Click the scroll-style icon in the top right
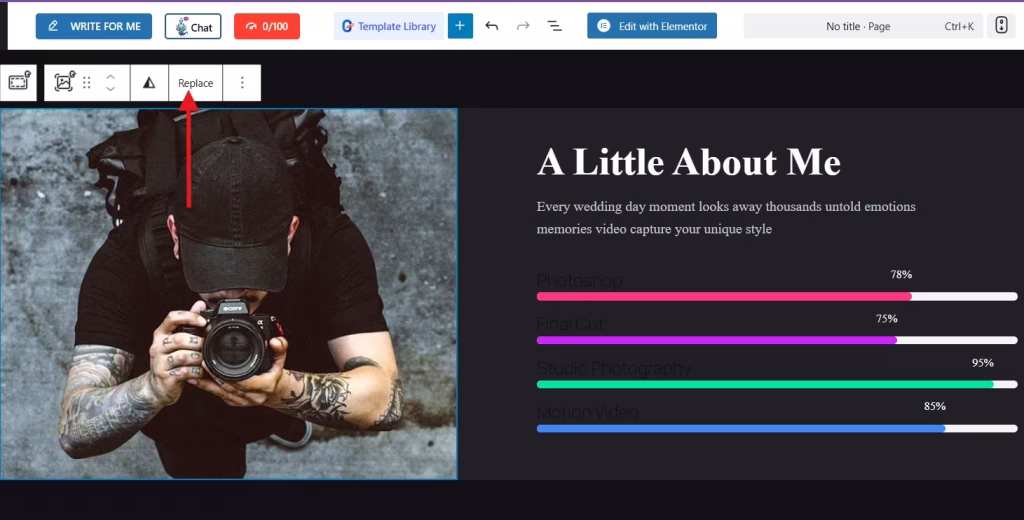This screenshot has width=1024, height=520. [x=1001, y=26]
